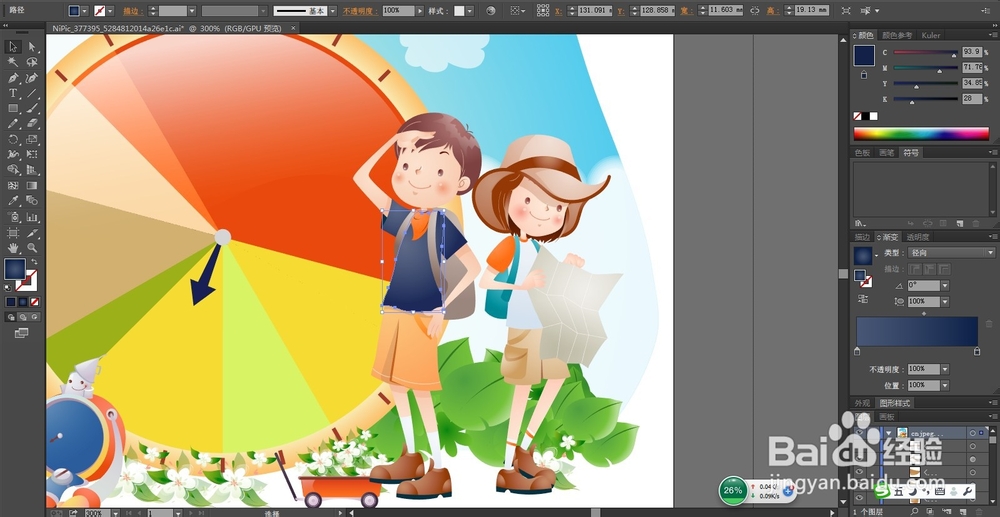Click Reverse Gradient icon in gradient panel
Image resolution: width=1000 pixels, height=517 pixels.
point(863,298)
